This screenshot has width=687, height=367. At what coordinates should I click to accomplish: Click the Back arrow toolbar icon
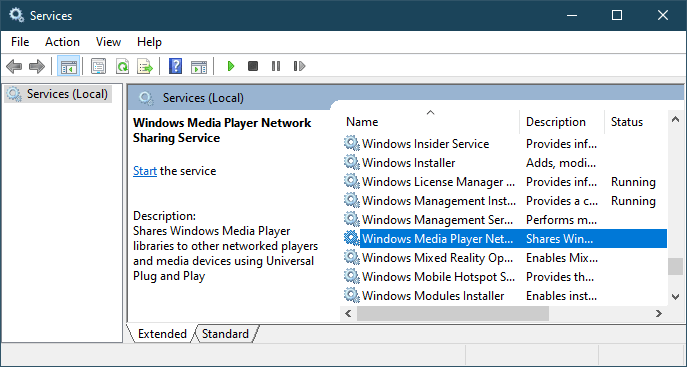14,67
